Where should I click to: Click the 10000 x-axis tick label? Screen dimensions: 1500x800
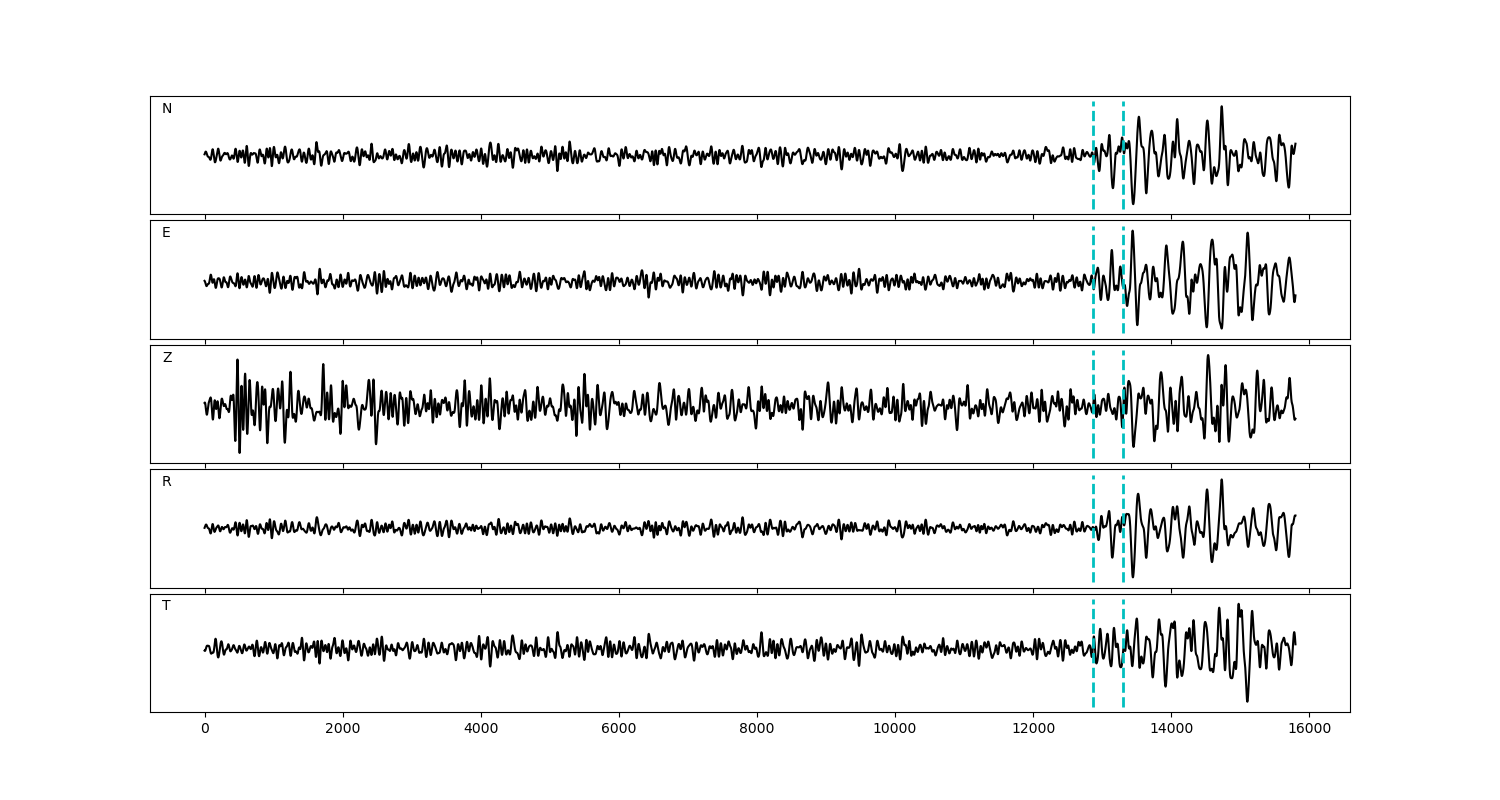click(895, 730)
